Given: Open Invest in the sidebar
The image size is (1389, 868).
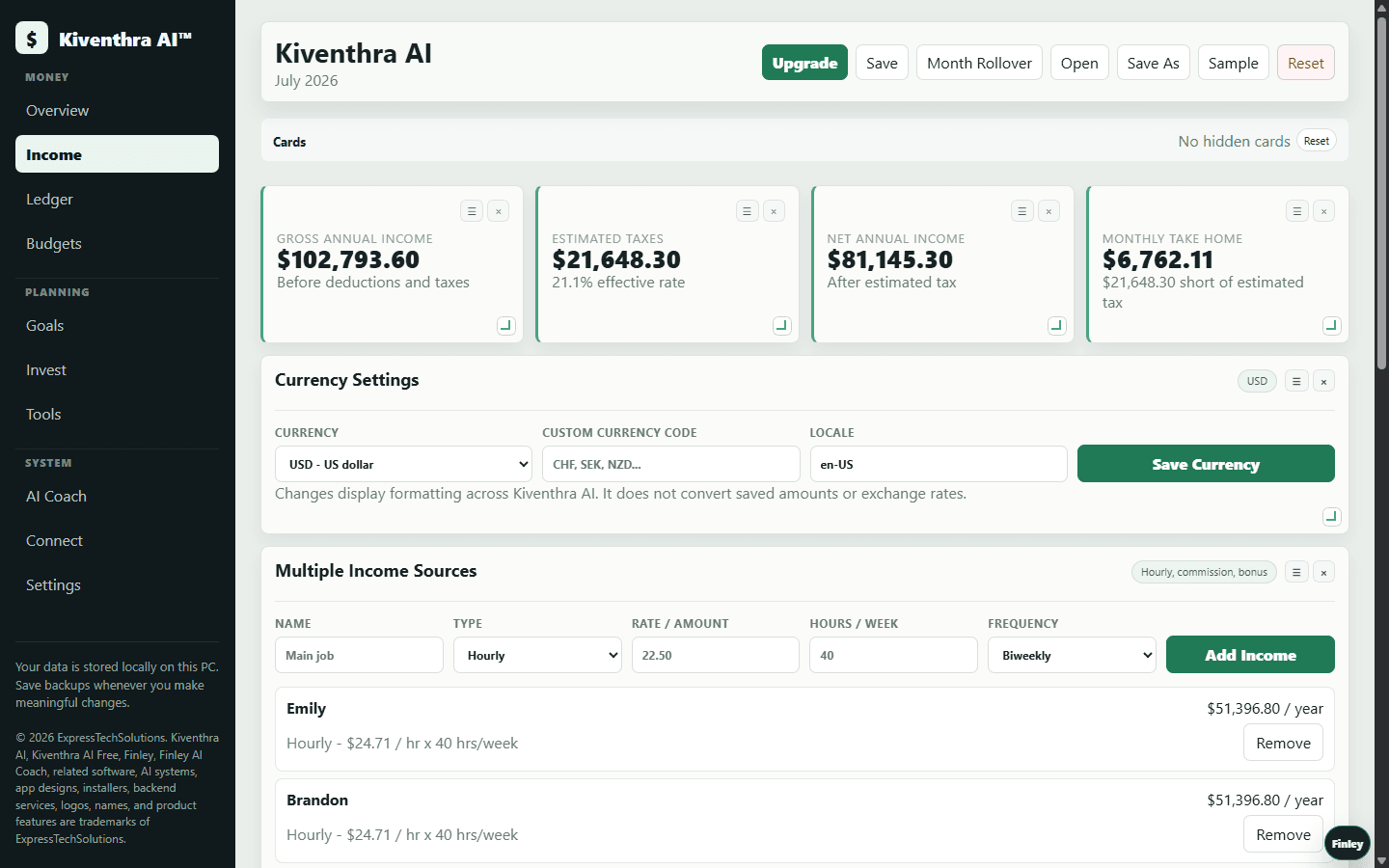Looking at the screenshot, I should click(117, 369).
